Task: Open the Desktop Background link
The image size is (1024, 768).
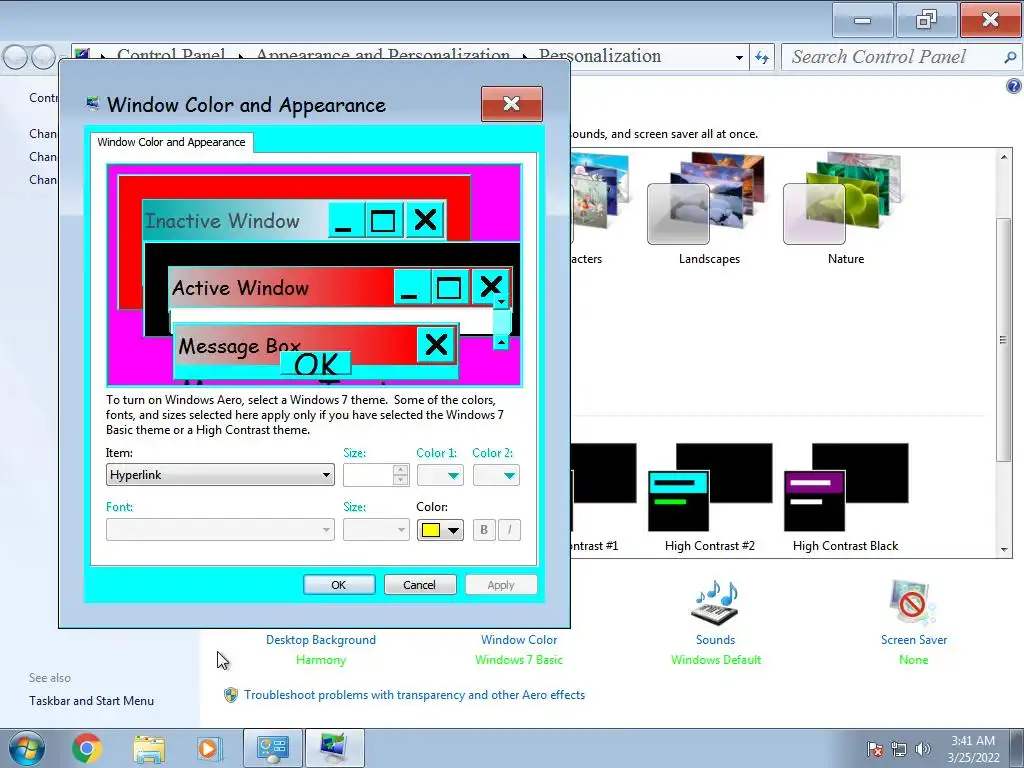Action: pyautogui.click(x=321, y=640)
